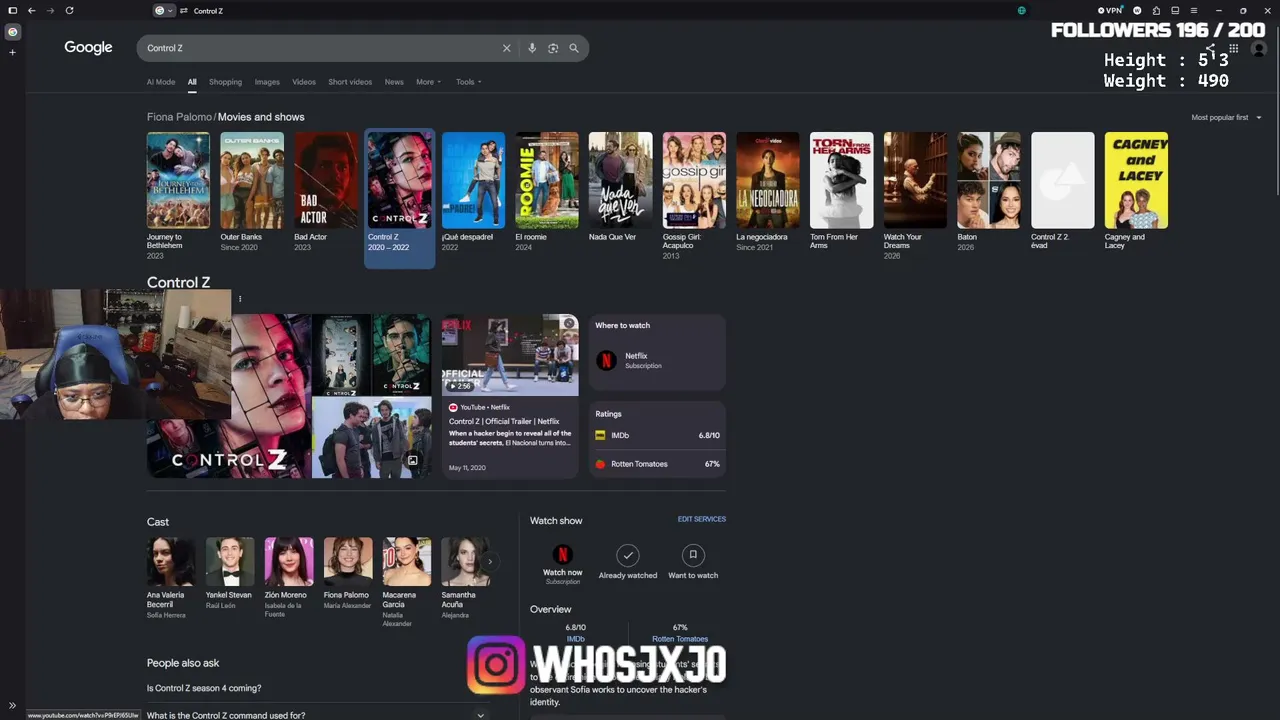Open the Google homepage logo
This screenshot has height=720, width=1280.
88,48
